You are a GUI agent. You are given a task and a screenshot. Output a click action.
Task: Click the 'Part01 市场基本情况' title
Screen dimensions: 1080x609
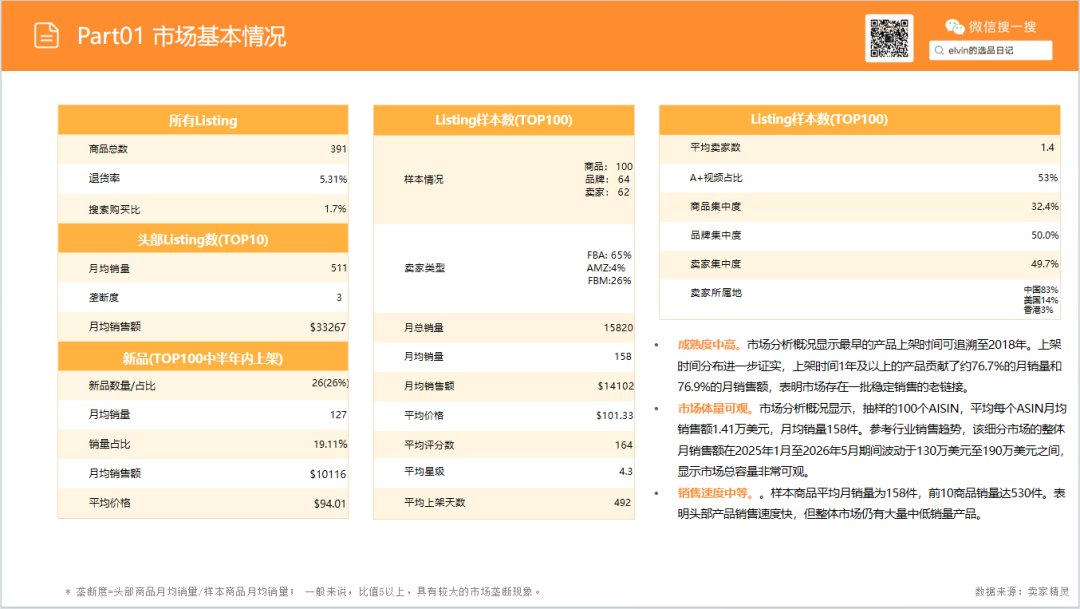[x=181, y=36]
